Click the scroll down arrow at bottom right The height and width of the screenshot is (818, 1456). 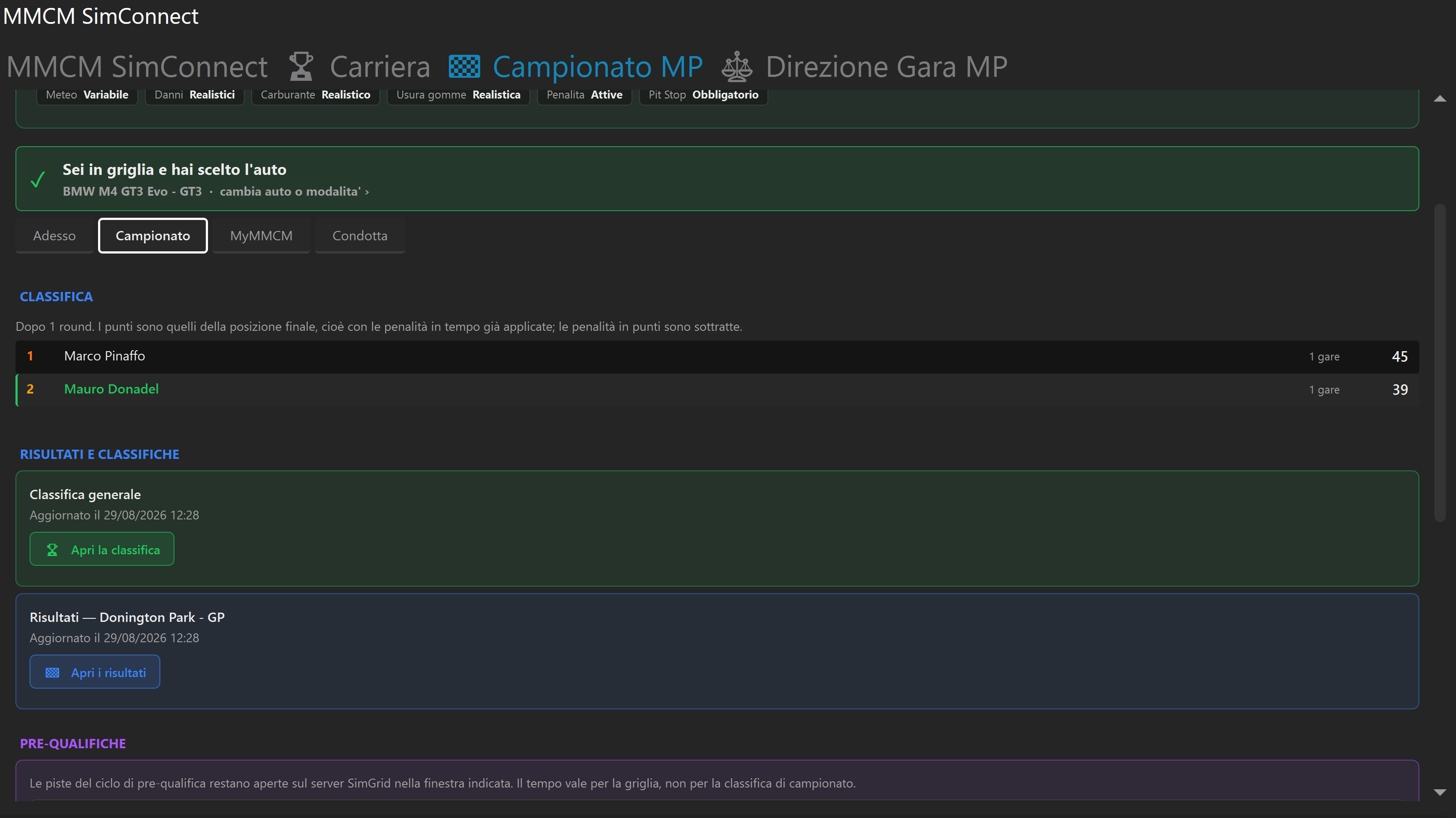point(1440,792)
